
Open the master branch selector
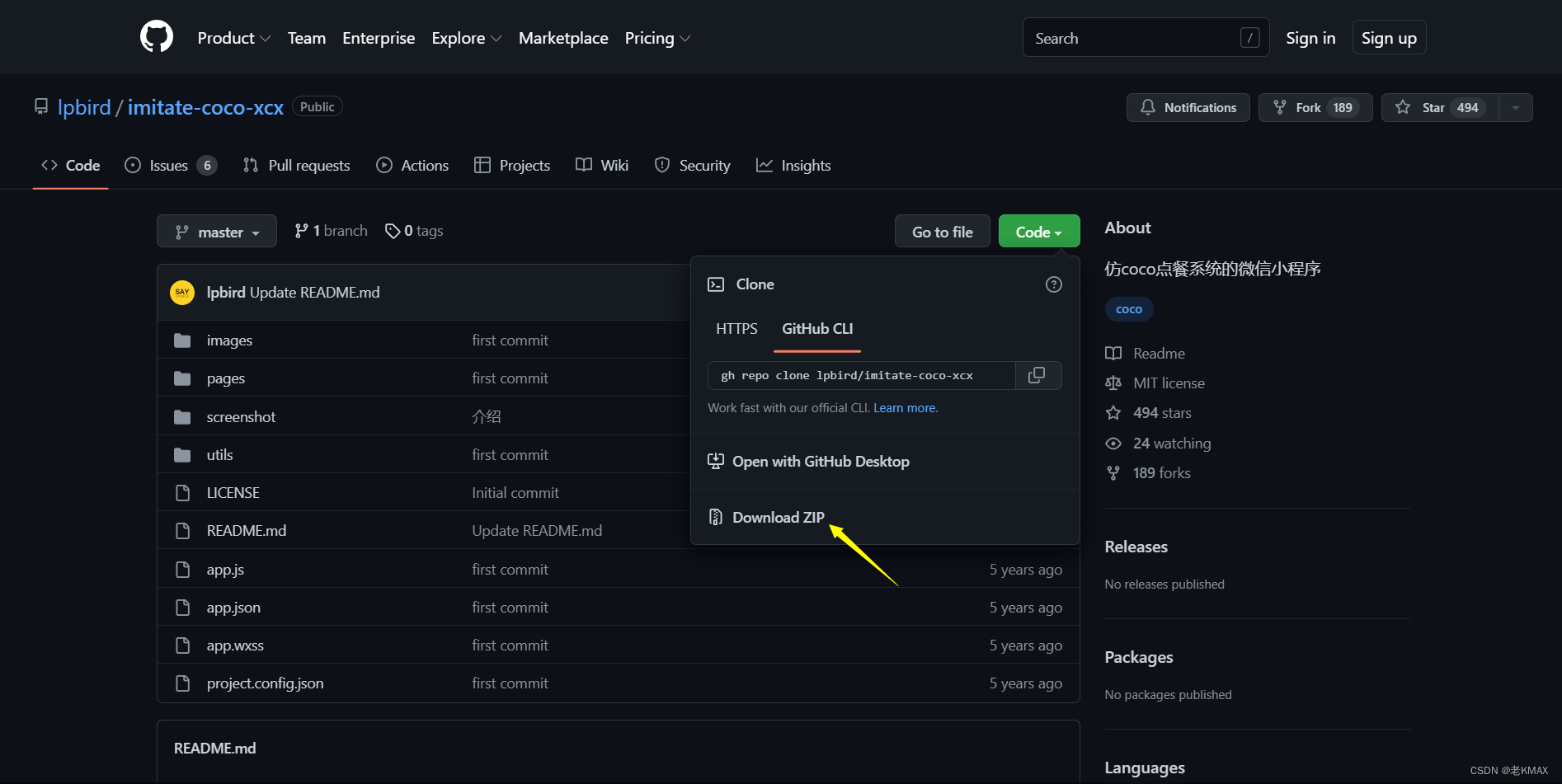(217, 232)
